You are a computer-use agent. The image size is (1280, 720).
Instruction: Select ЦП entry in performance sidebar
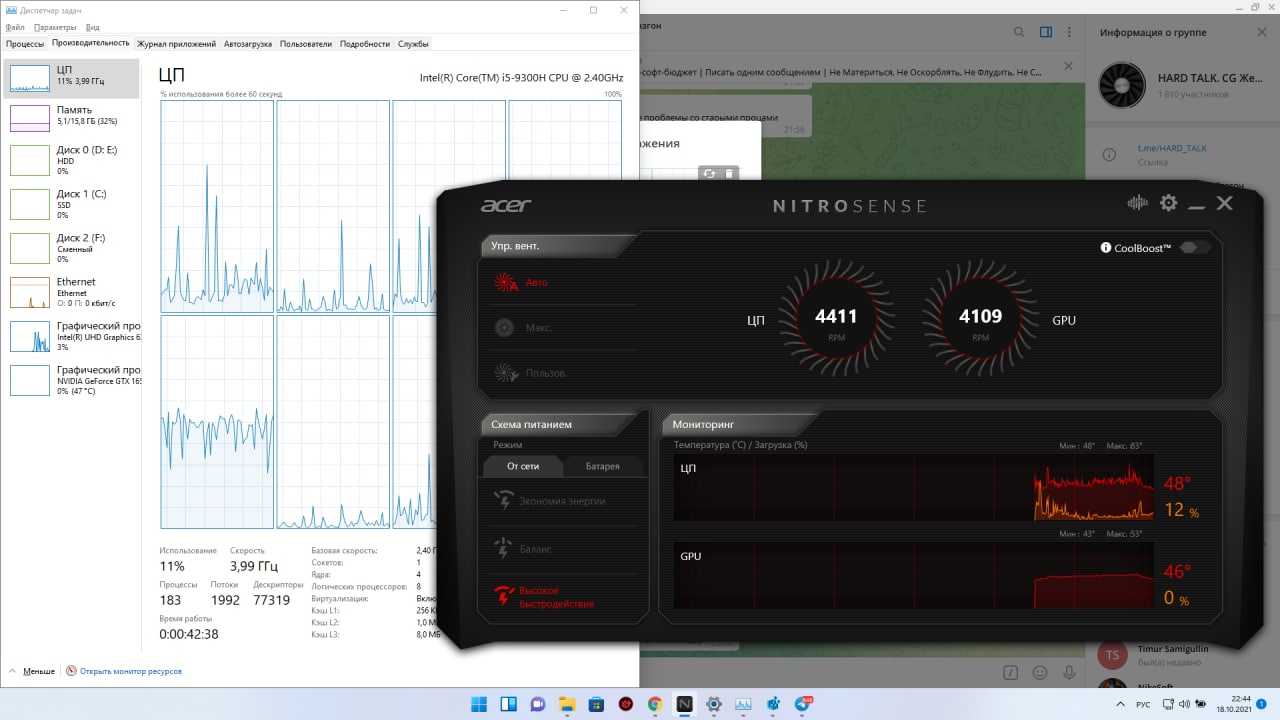(71, 77)
